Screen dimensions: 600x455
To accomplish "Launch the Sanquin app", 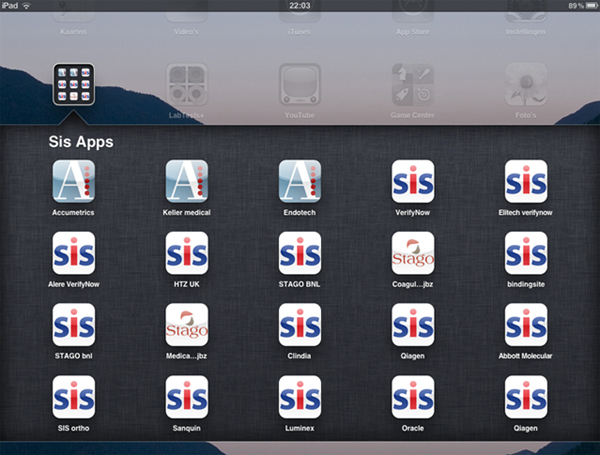I will (x=186, y=397).
